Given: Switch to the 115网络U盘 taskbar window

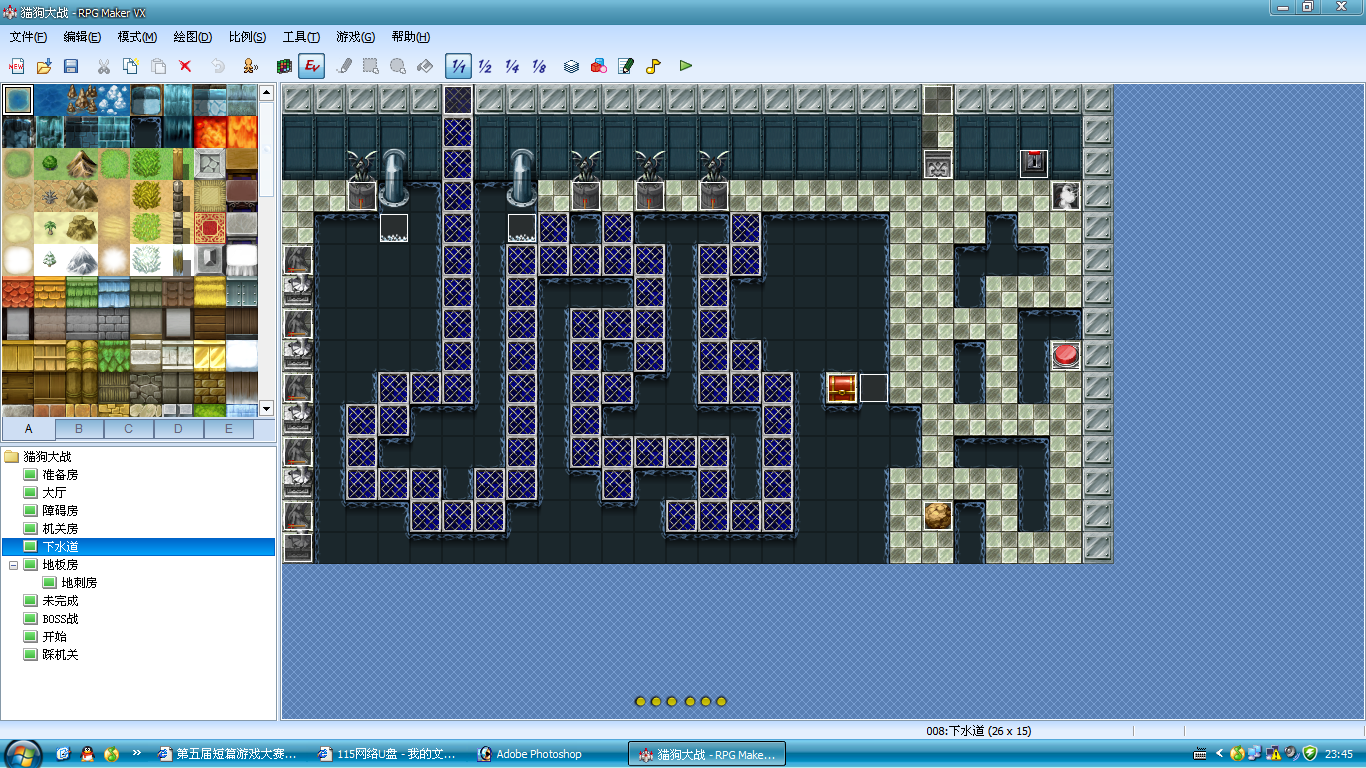Looking at the screenshot, I should point(387,754).
